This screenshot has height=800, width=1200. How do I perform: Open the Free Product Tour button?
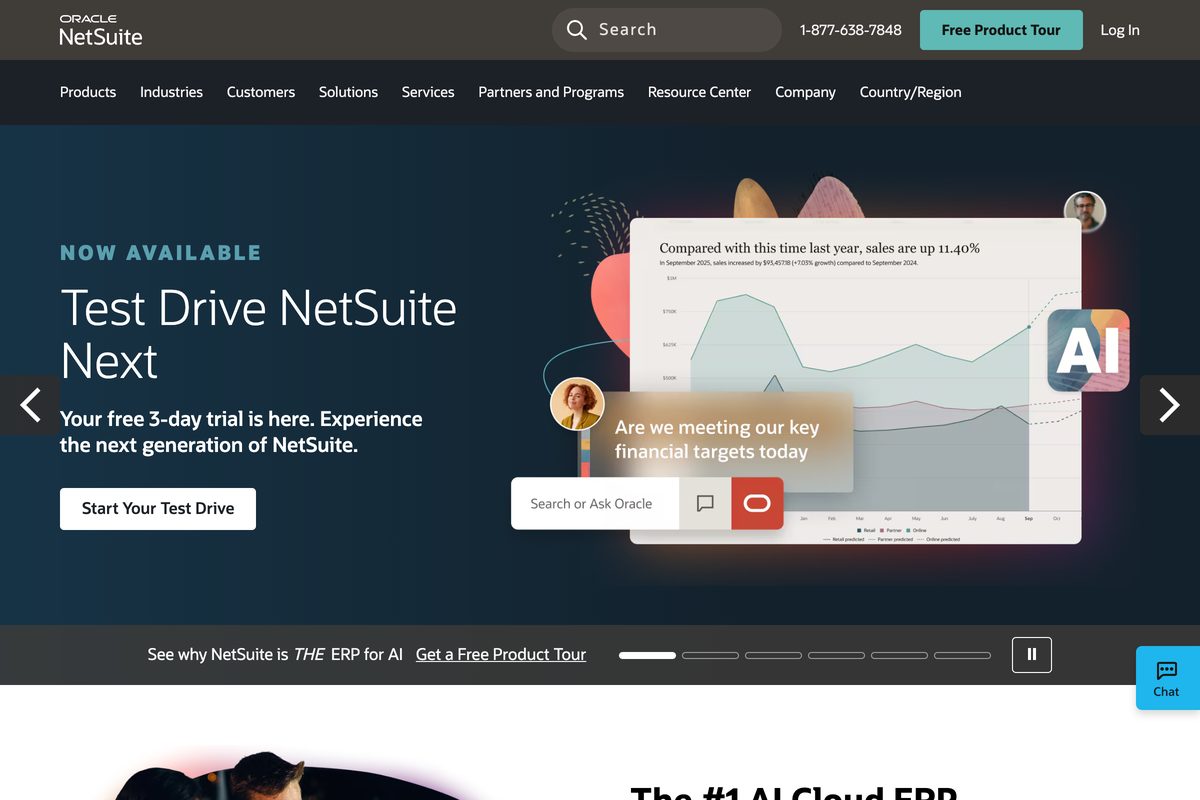click(x=1001, y=30)
